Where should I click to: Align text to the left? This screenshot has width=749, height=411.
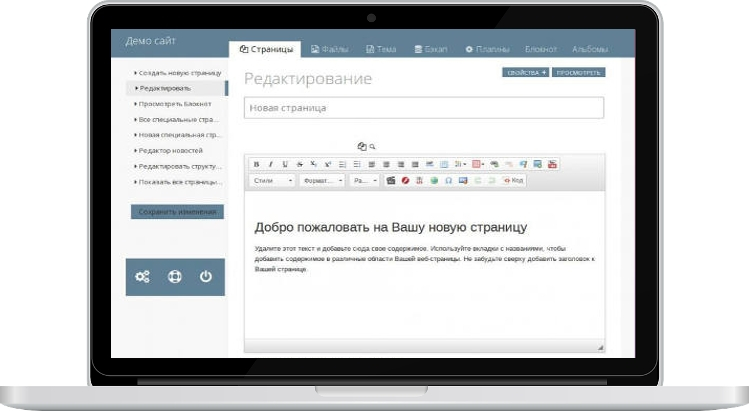click(372, 164)
